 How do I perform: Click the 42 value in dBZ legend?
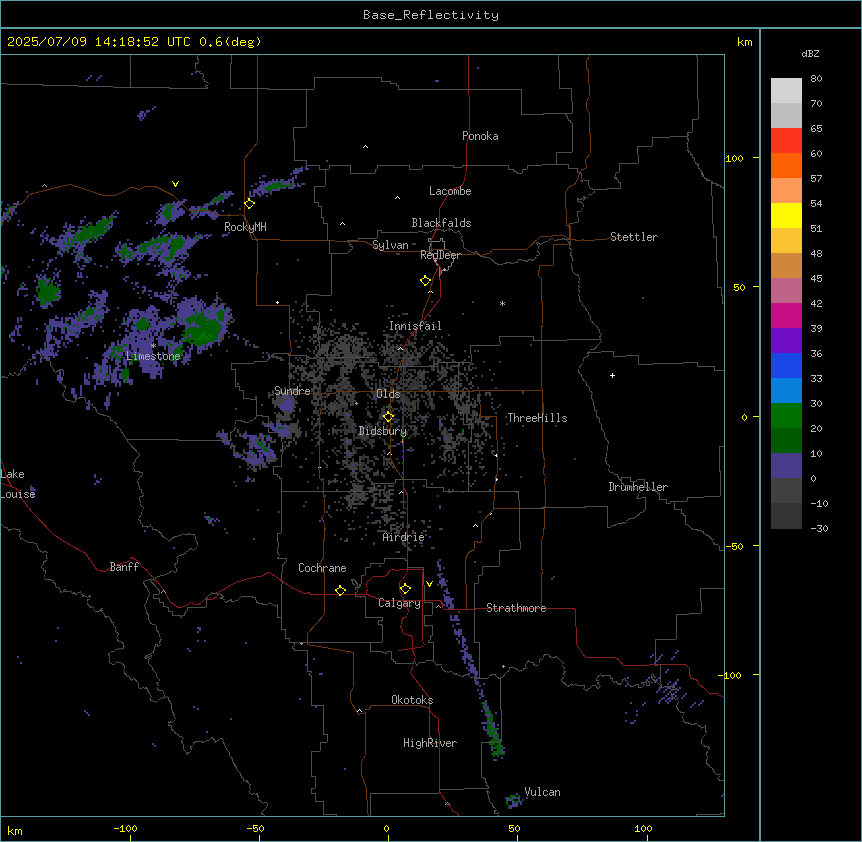[816, 303]
